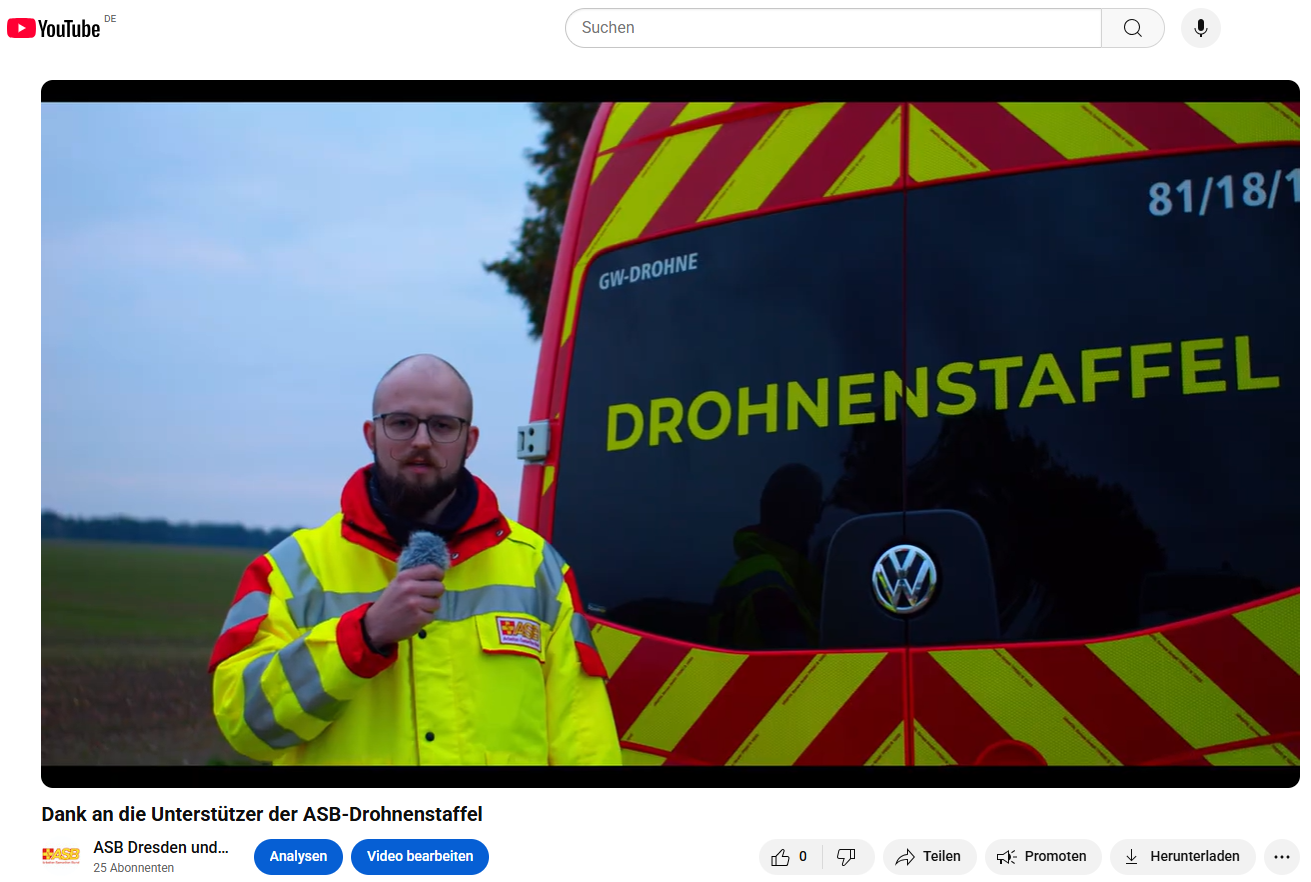This screenshot has width=1311, height=882.
Task: Click the ASB channel avatar logo
Action: tap(61, 855)
